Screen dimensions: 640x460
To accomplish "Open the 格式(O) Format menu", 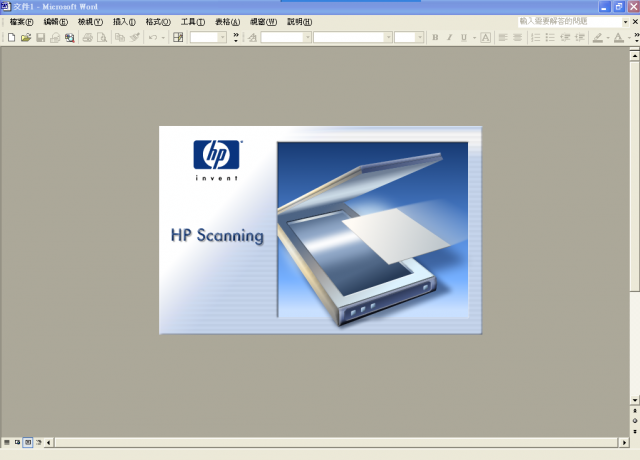I will click(x=158, y=22).
